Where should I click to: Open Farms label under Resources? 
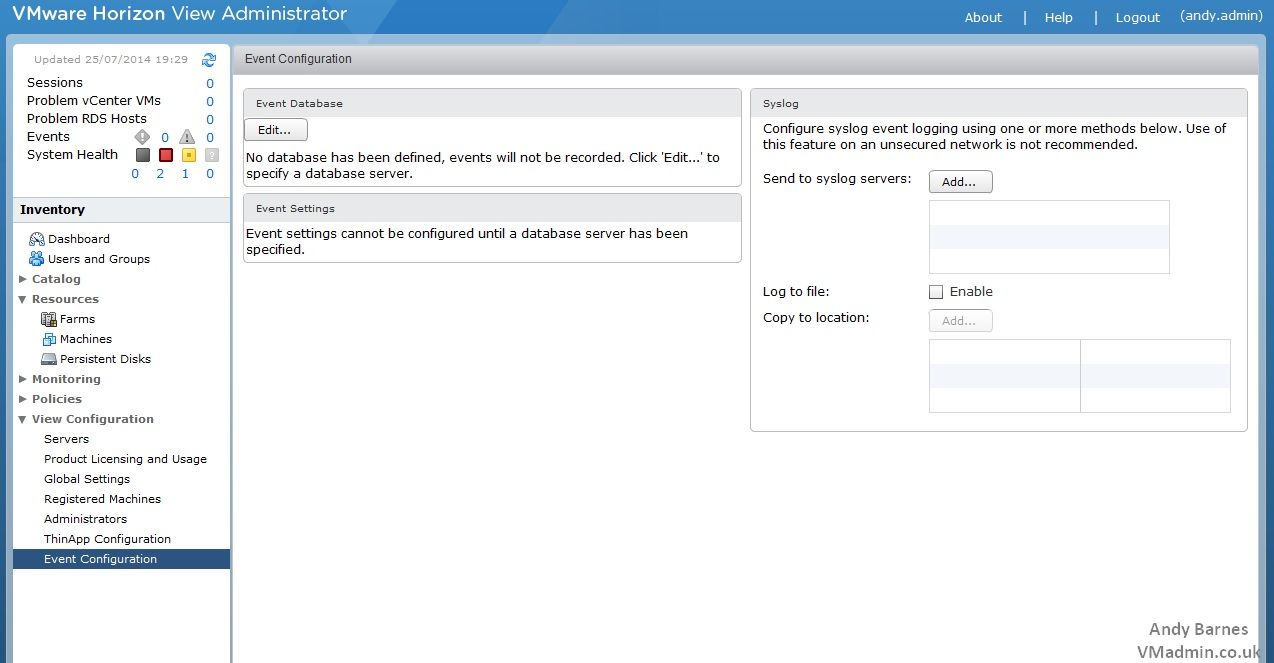[77, 319]
